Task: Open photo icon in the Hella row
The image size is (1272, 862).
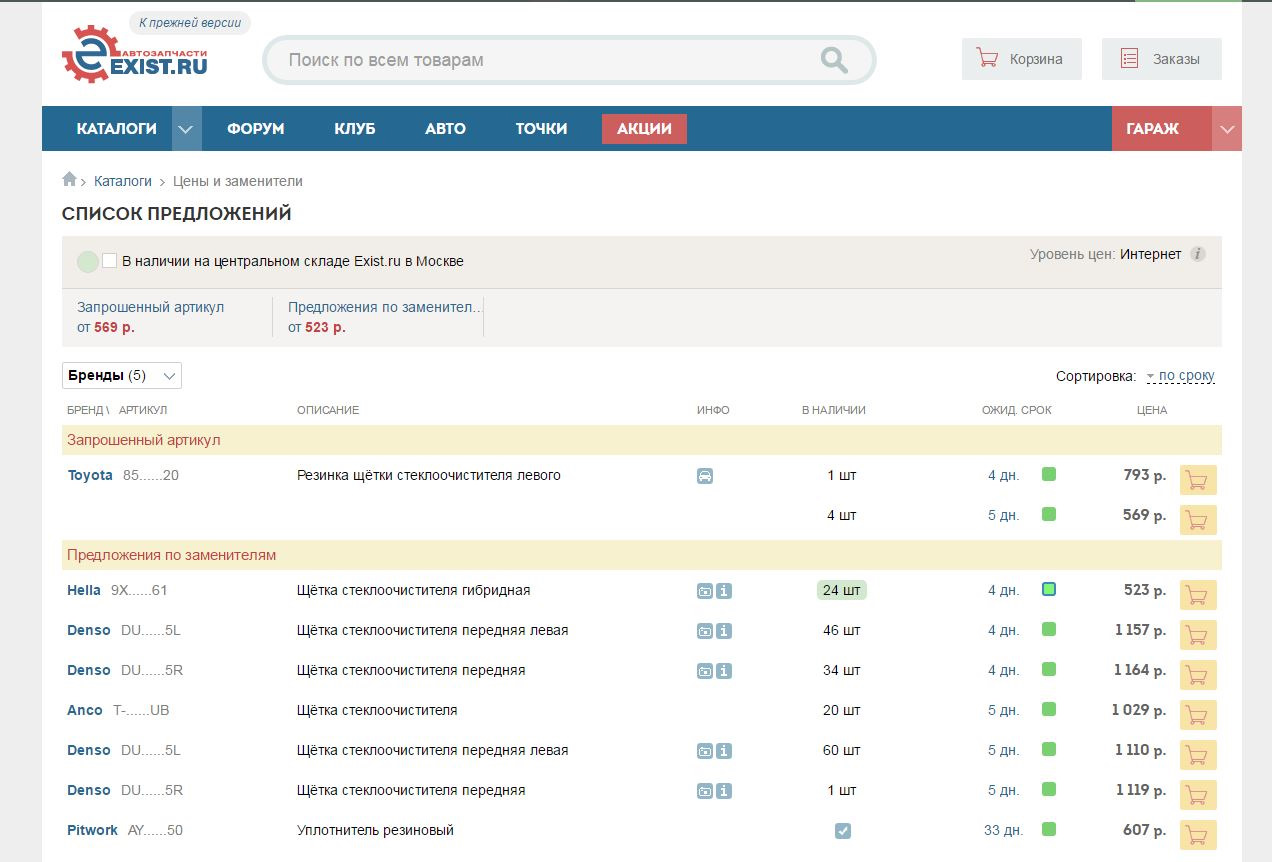Action: 705,591
